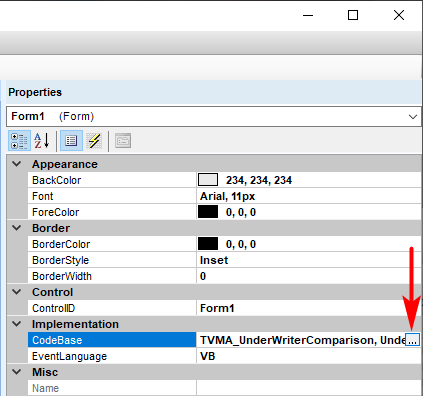Click the 234, 234, 234 BackColor value
423x396 pixels.
tap(259, 180)
